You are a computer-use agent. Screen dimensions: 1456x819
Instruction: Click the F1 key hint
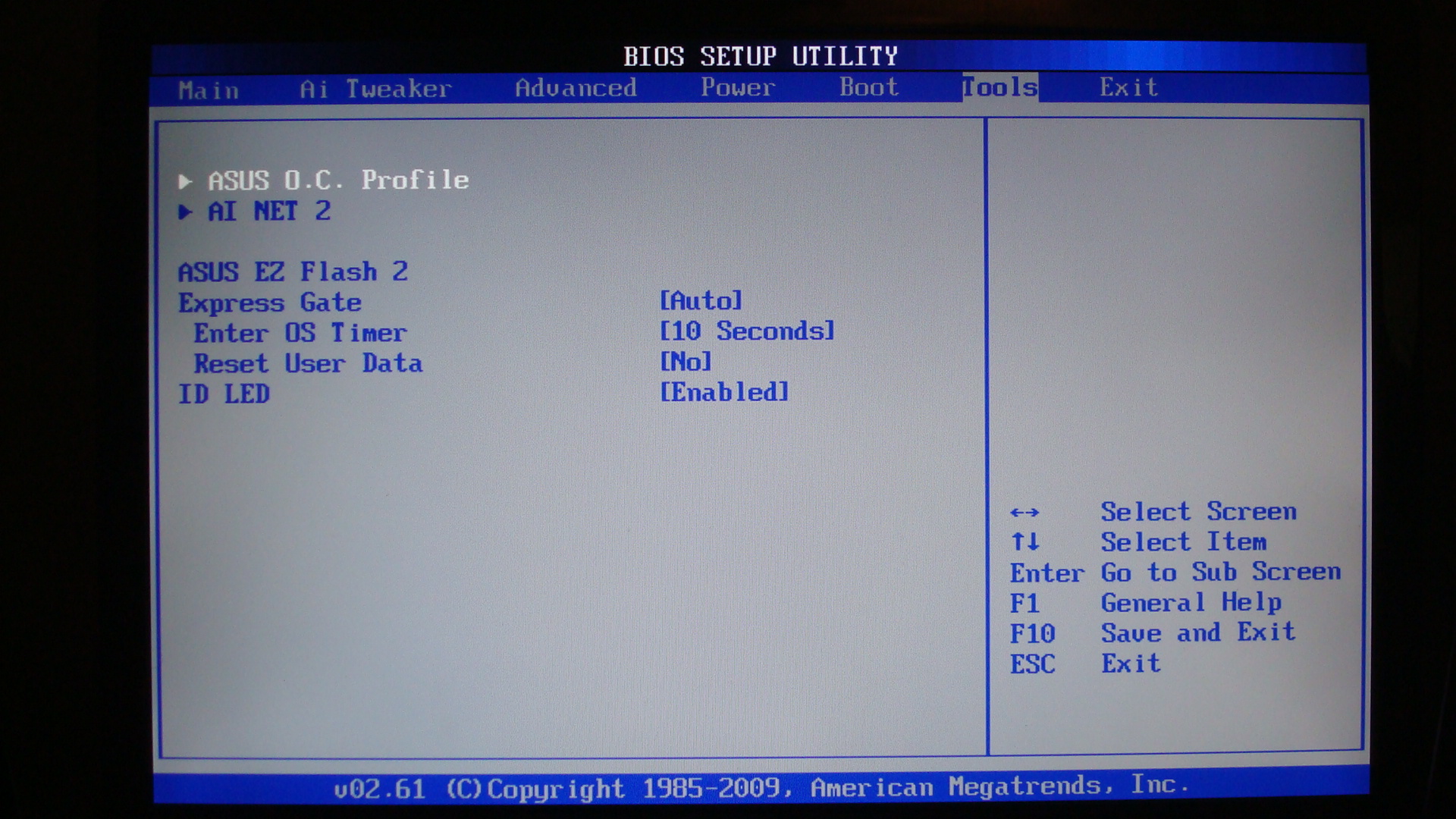[1025, 603]
